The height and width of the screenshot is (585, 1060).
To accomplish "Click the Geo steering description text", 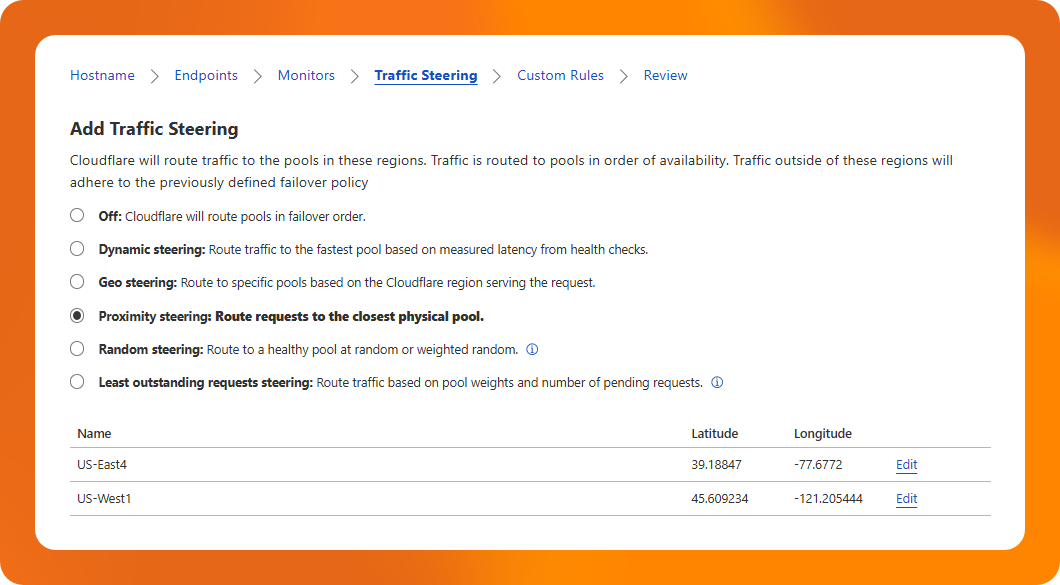I will pos(388,283).
